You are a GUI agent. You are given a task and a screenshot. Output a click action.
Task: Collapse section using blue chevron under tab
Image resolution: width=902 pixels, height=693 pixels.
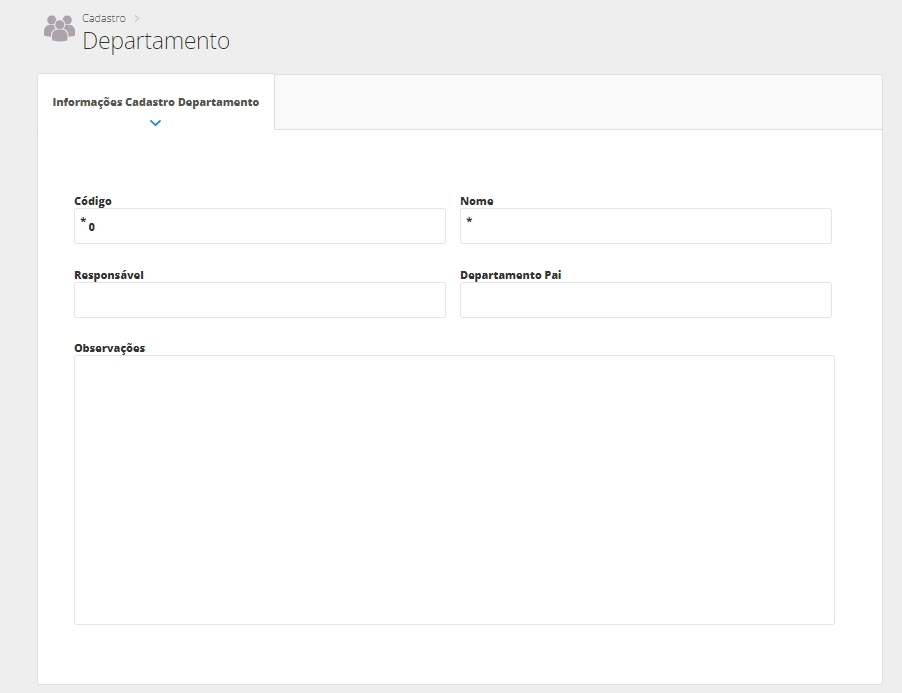(155, 123)
